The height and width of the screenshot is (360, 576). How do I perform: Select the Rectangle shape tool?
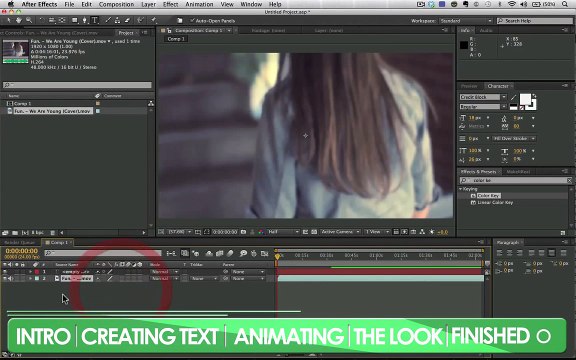pyautogui.click(x=75, y=21)
